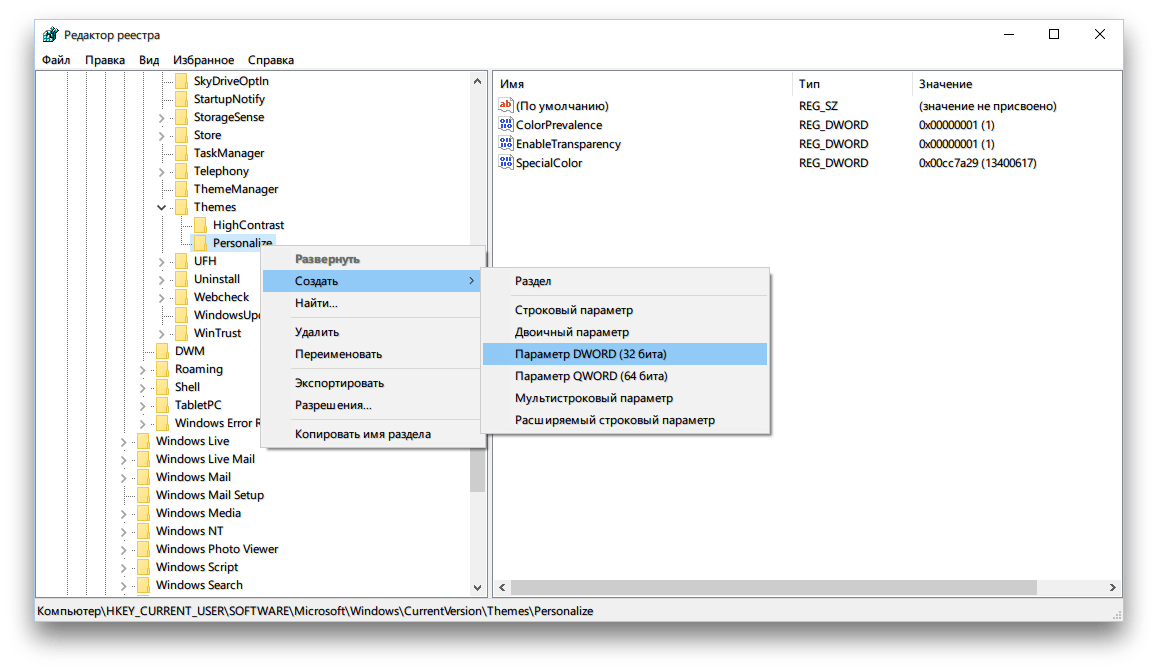
Task: Click the Webcheck folder icon
Action: point(182,297)
